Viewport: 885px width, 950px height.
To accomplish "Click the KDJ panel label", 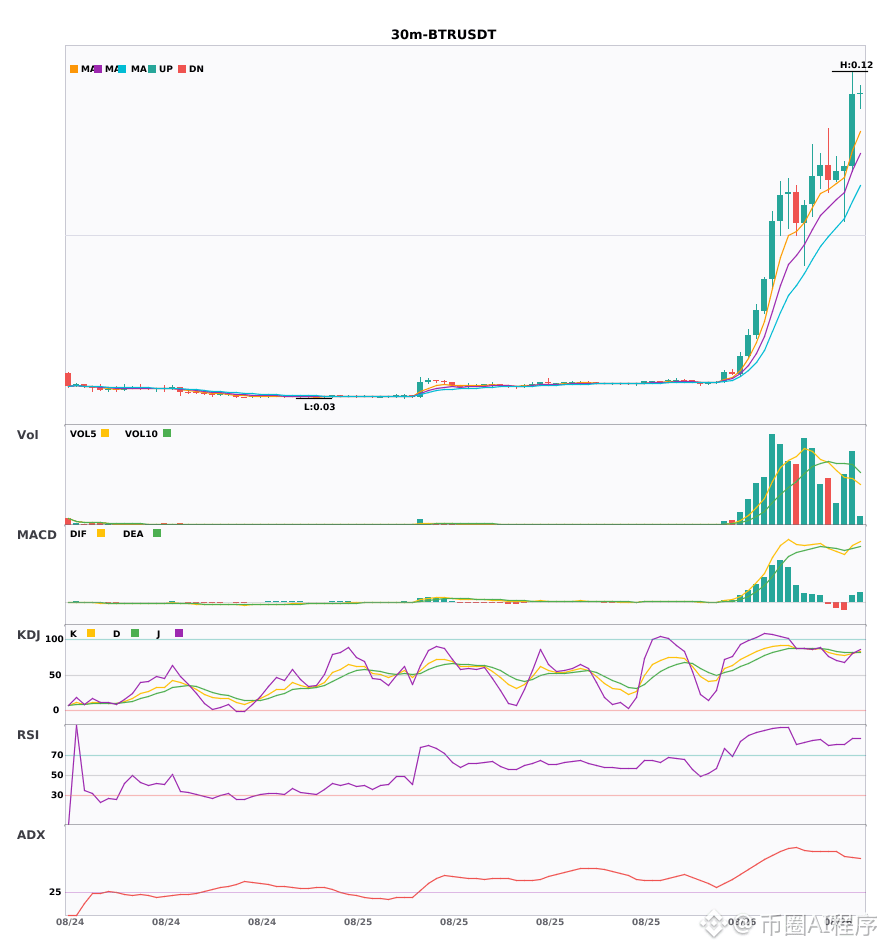I will 28,635.
